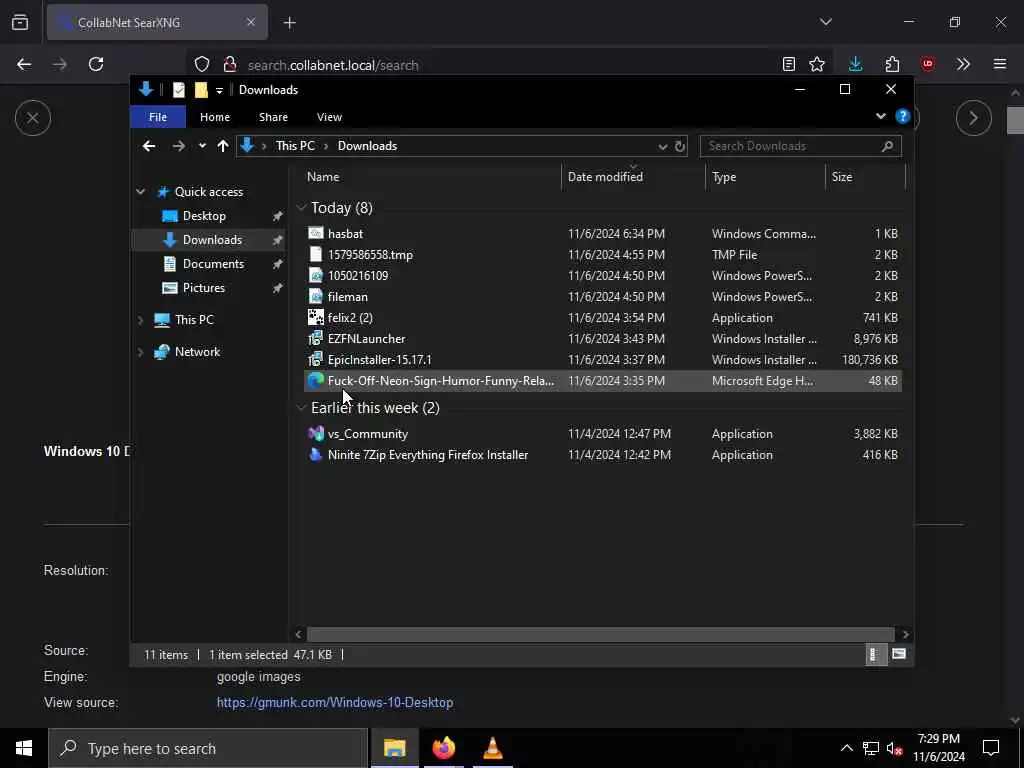Open the Windows Start menu
The width and height of the screenshot is (1024, 768).
tap(24, 748)
